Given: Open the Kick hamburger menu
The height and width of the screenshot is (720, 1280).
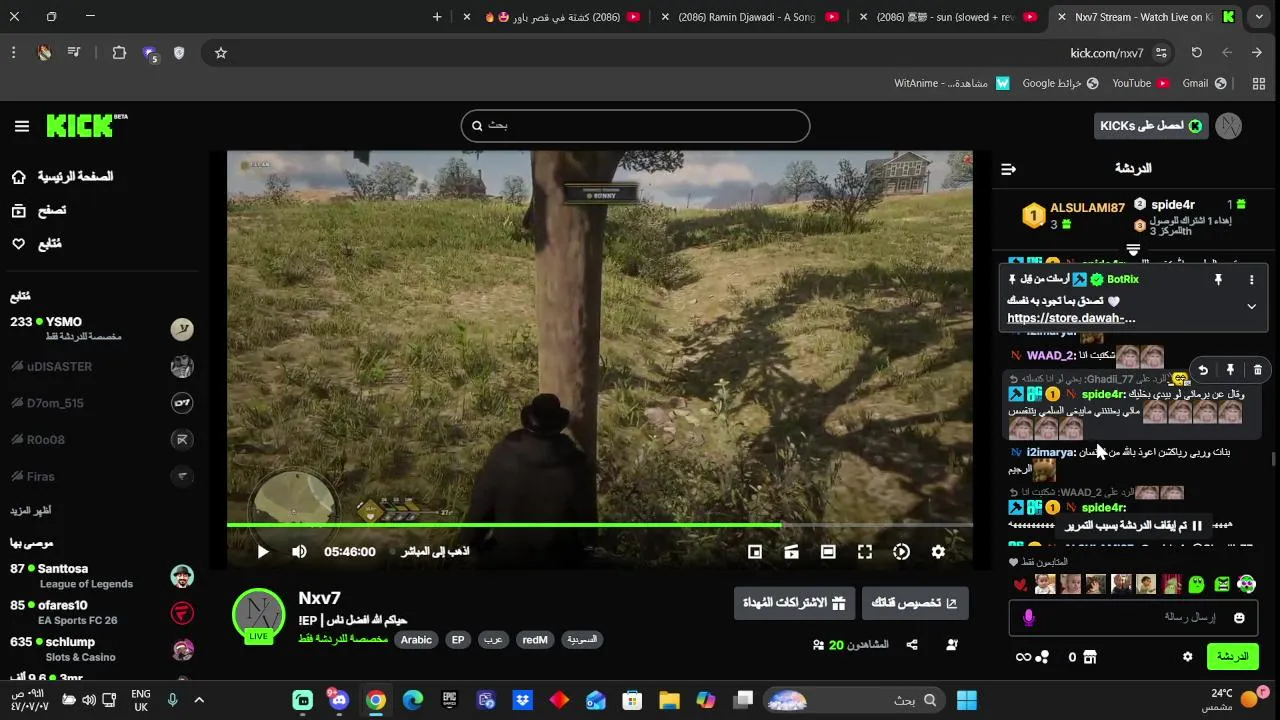Looking at the screenshot, I should point(22,126).
